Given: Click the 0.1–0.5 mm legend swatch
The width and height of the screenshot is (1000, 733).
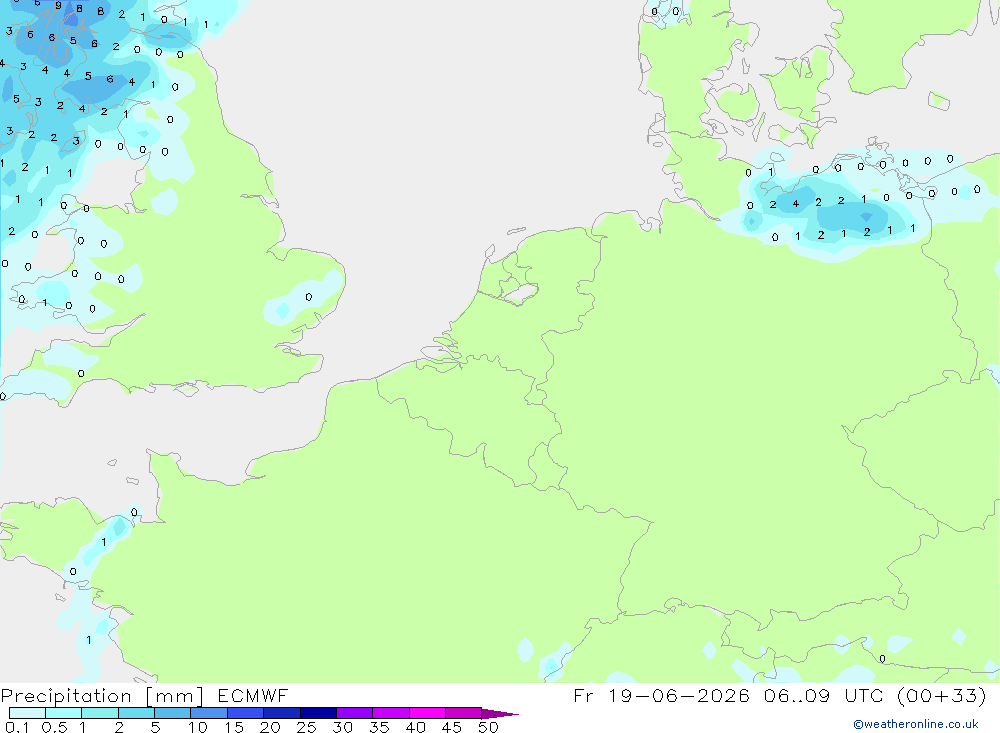Looking at the screenshot, I should [x=27, y=713].
